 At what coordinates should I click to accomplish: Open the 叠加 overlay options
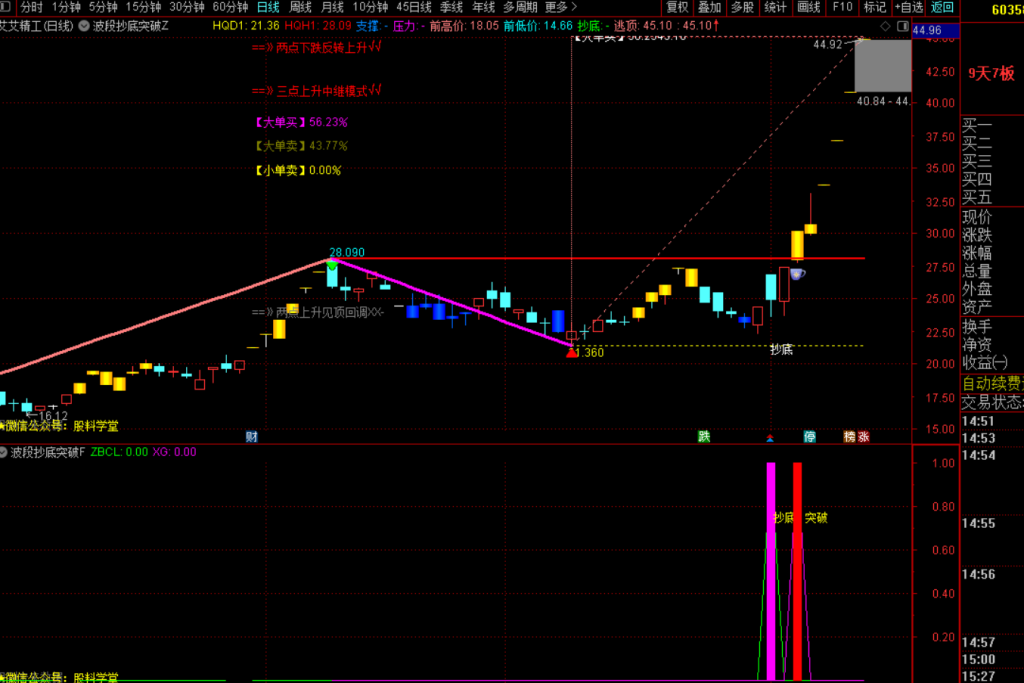pos(709,7)
